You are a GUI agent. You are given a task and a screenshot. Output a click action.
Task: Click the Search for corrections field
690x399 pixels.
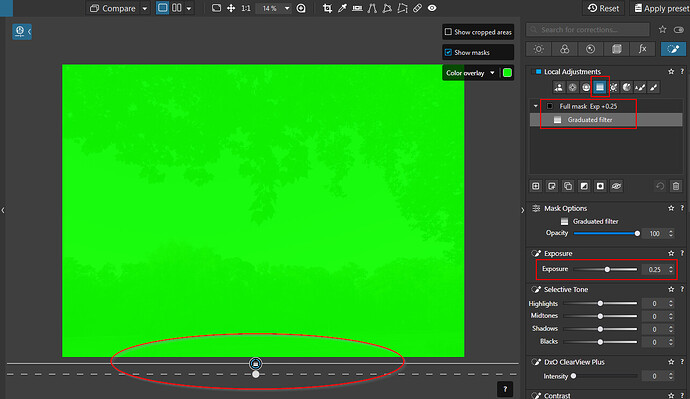[588, 29]
